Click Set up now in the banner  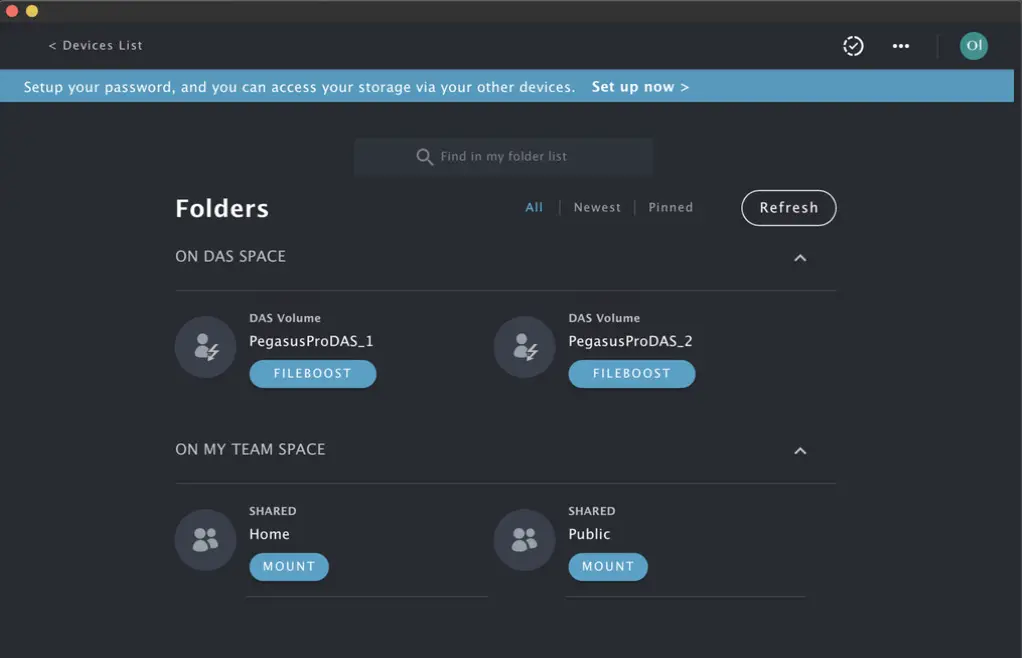640,87
